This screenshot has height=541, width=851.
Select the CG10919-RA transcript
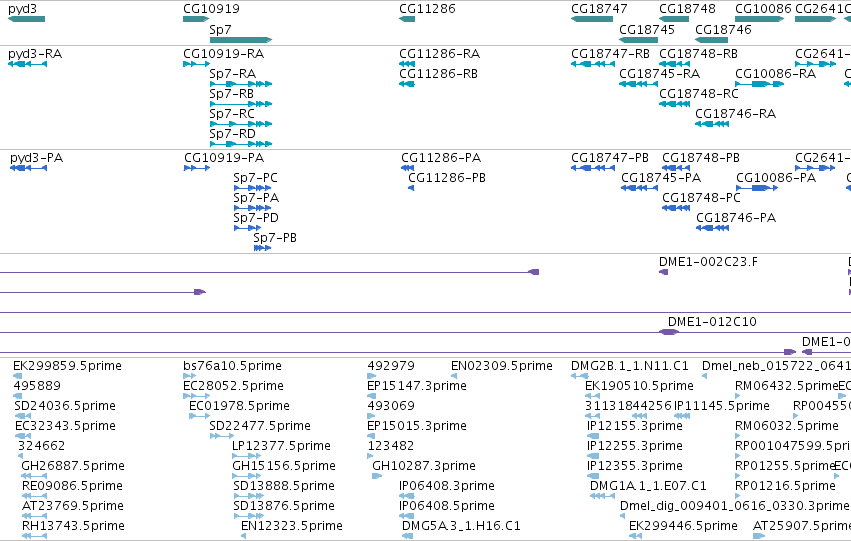pyautogui.click(x=196, y=64)
